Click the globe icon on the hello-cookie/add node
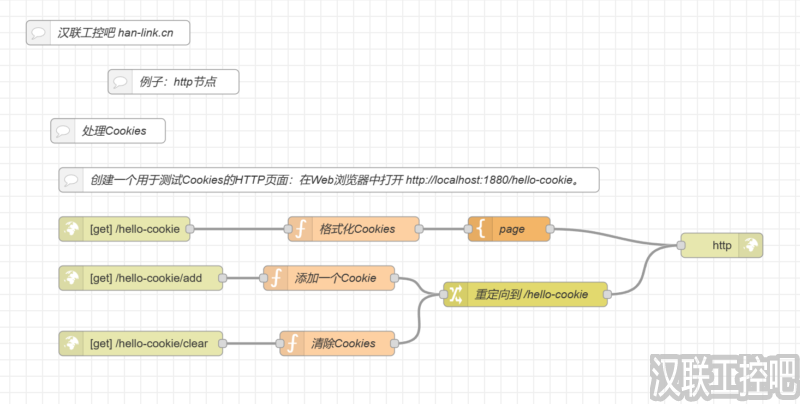 click(x=72, y=278)
